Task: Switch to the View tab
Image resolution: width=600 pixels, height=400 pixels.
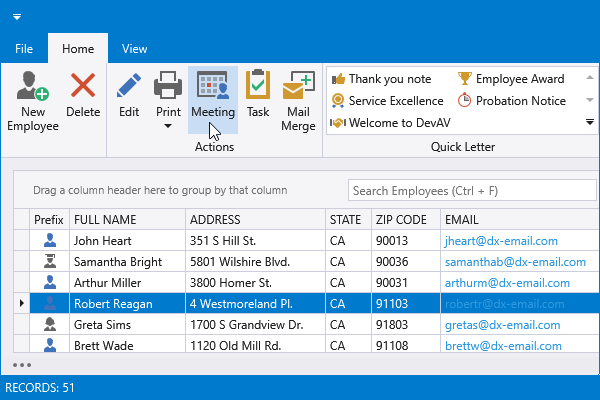Action: 134,48
